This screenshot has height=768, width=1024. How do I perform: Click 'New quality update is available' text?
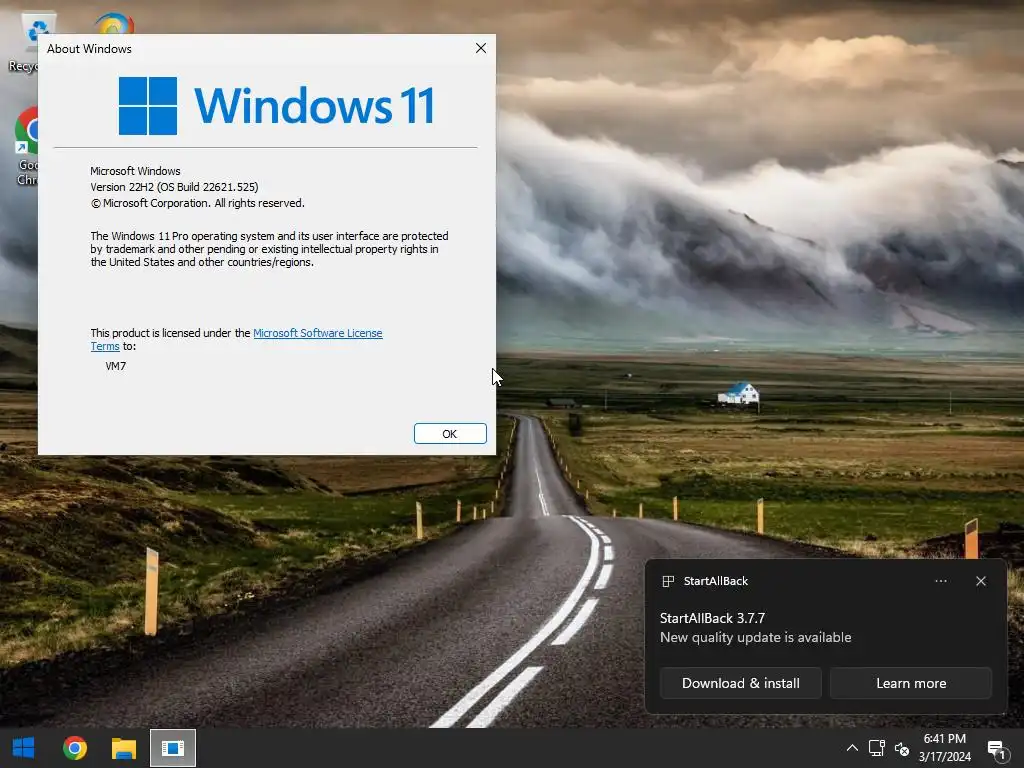(756, 637)
